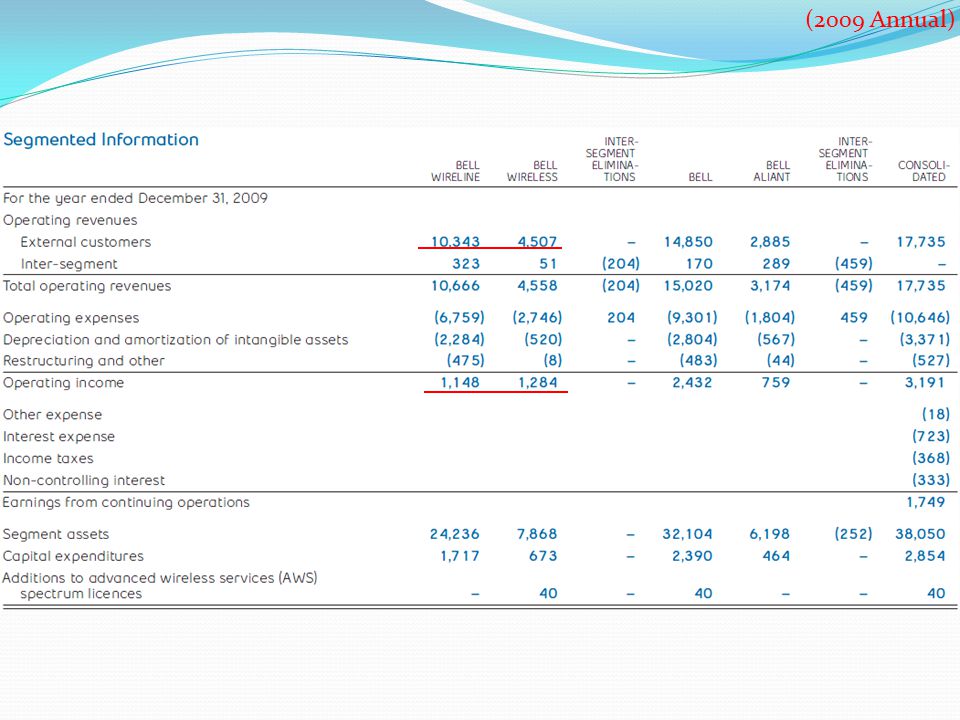Screen dimensions: 960x720
Task: Click consolidated capital expenditures 2,854
Action: (925, 556)
